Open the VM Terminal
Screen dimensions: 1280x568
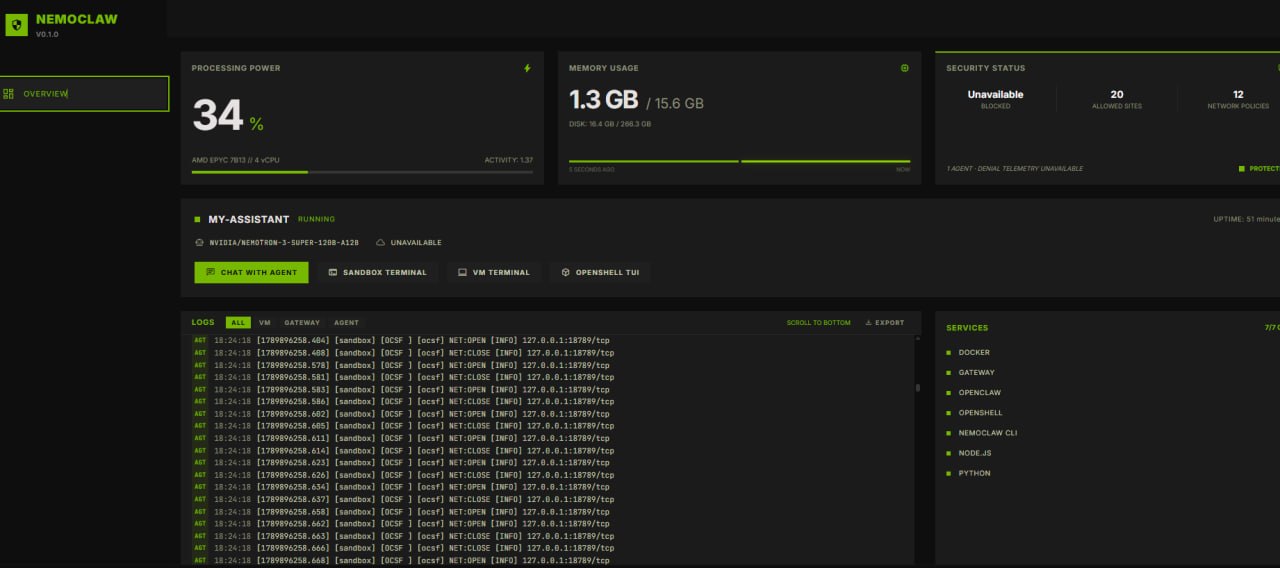pyautogui.click(x=494, y=272)
